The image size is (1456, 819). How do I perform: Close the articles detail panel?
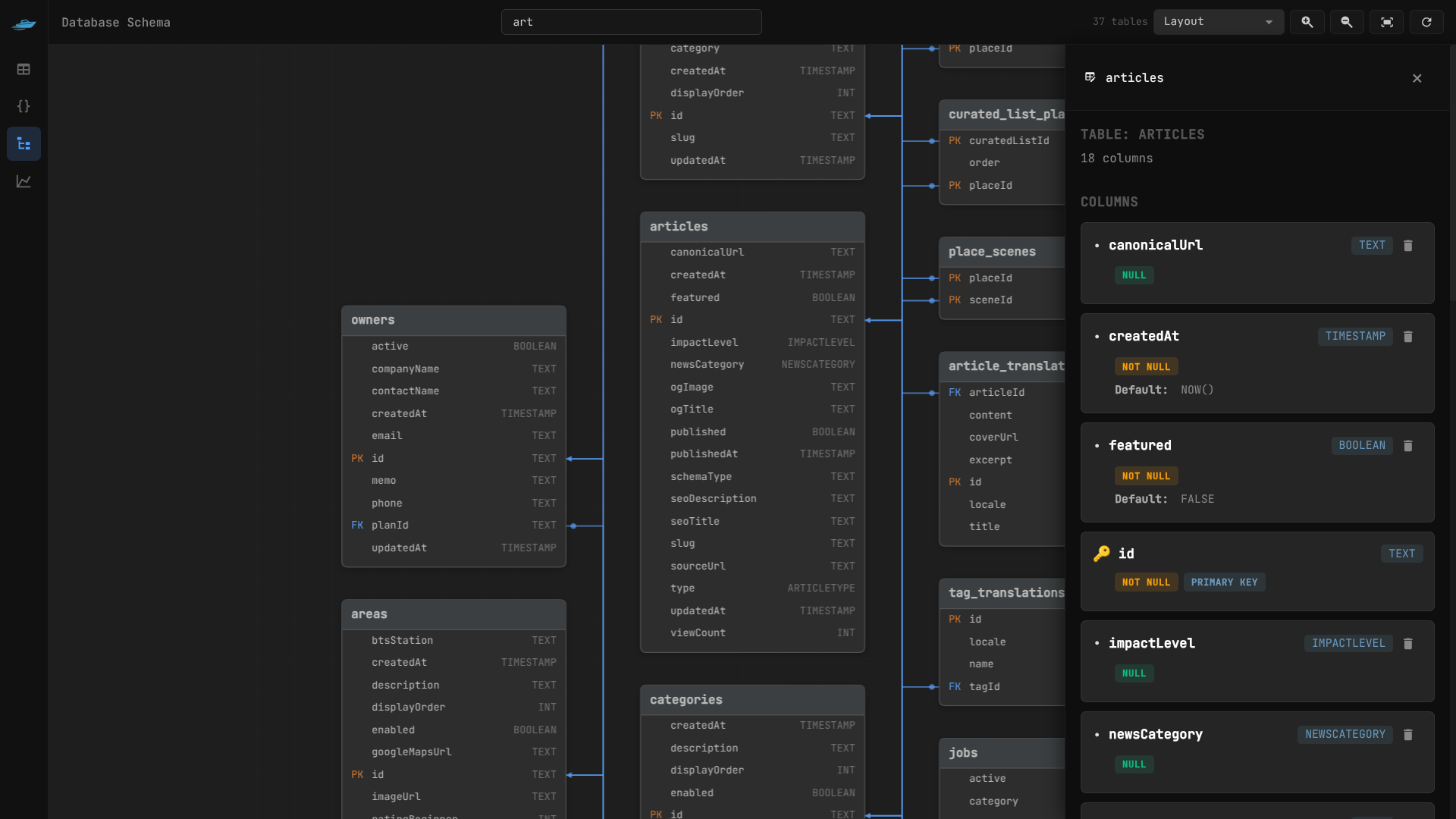click(x=1417, y=78)
